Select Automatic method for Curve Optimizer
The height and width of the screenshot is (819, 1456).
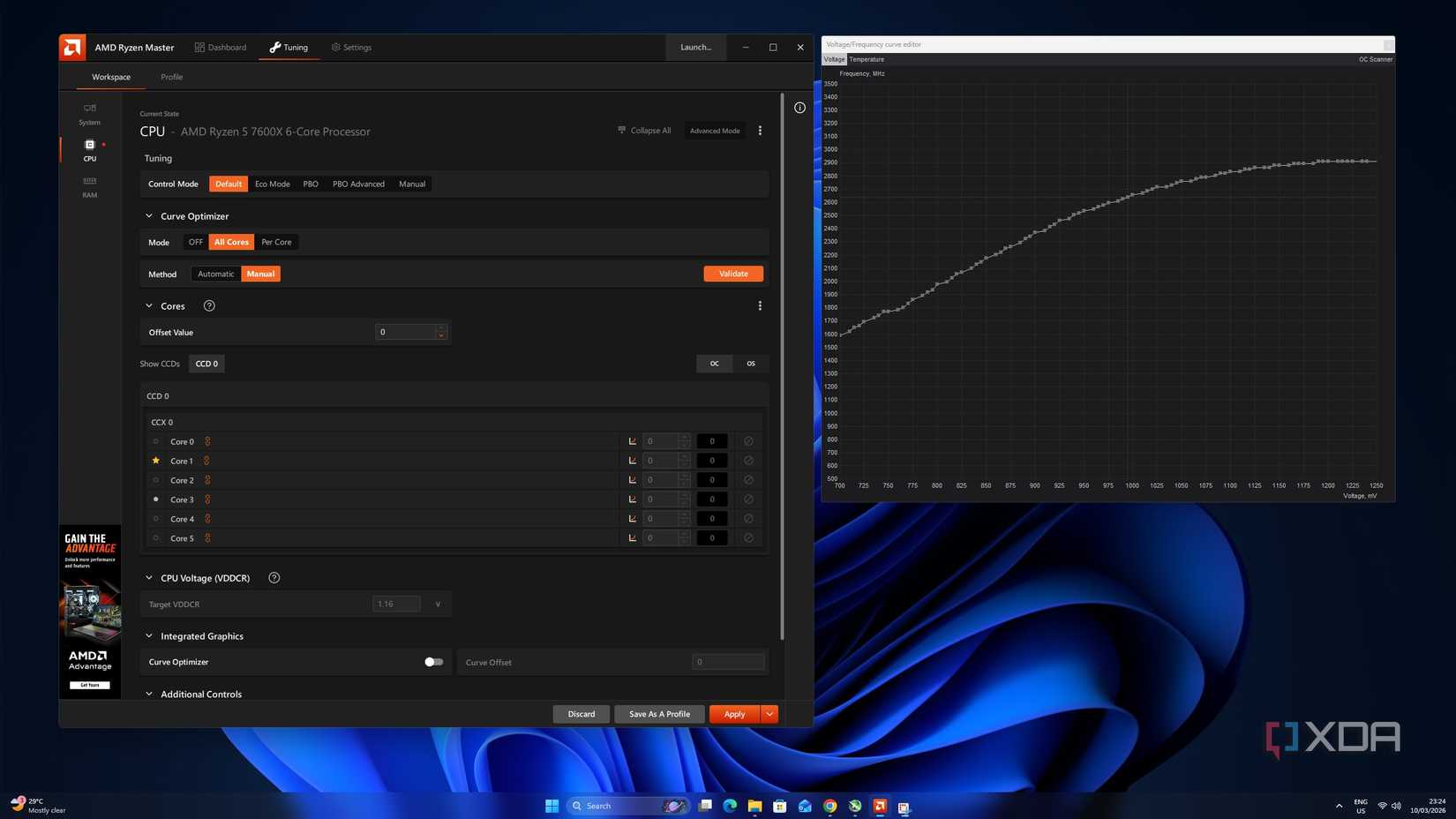tap(215, 274)
